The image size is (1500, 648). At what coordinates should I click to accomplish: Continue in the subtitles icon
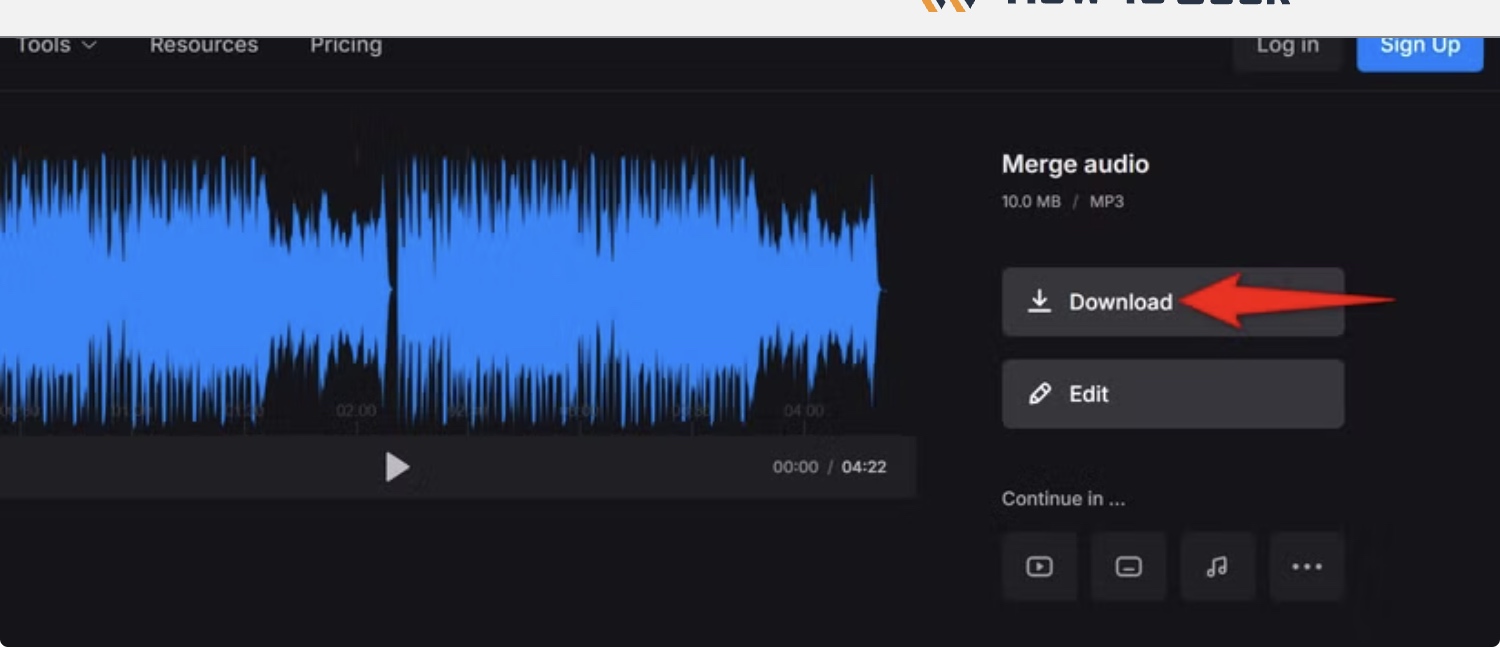tap(1129, 567)
